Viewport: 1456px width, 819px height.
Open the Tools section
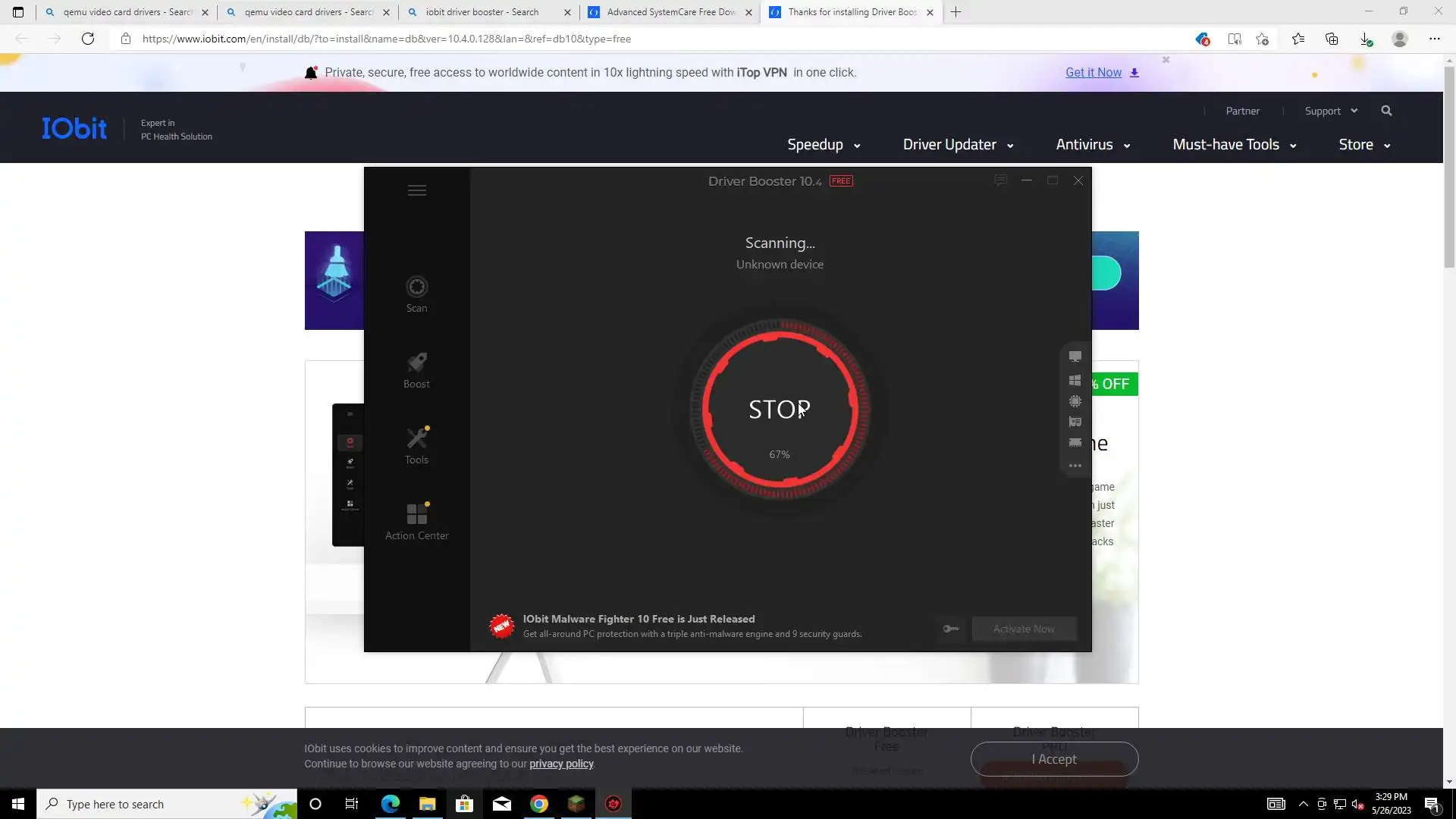pos(416,445)
